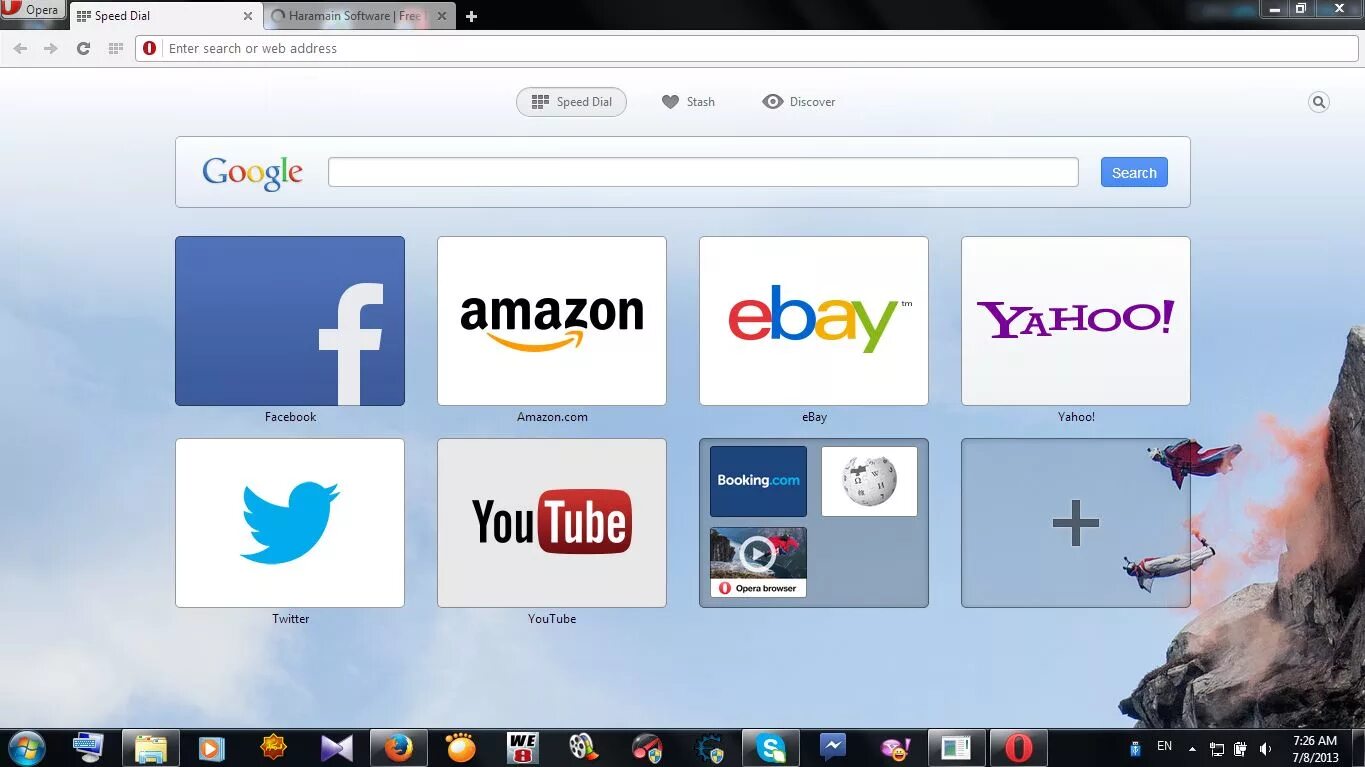Switch to Skype in the taskbar

[x=771, y=747]
